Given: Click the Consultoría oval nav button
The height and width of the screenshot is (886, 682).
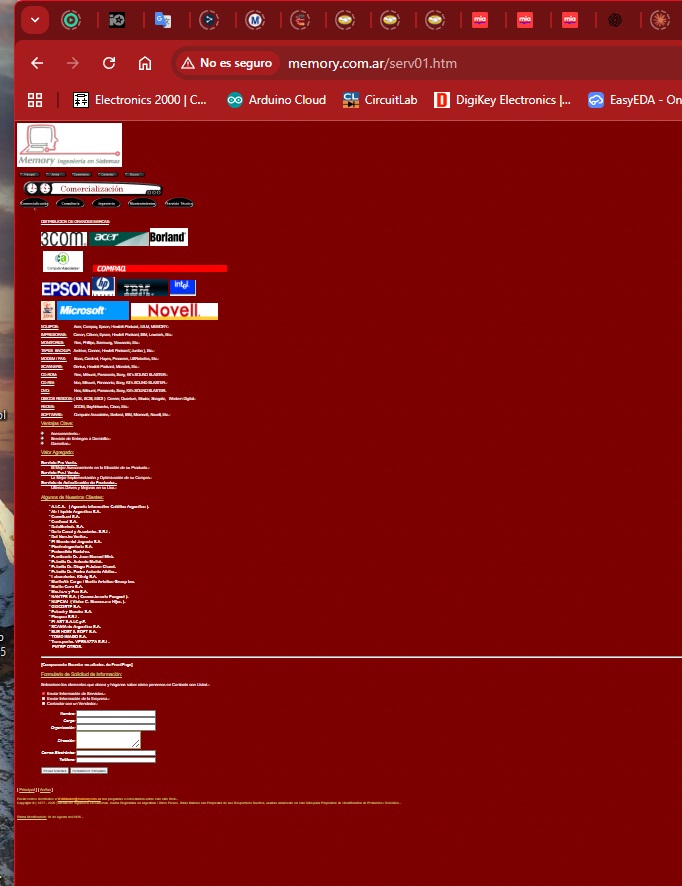Looking at the screenshot, I should [x=70, y=203].
